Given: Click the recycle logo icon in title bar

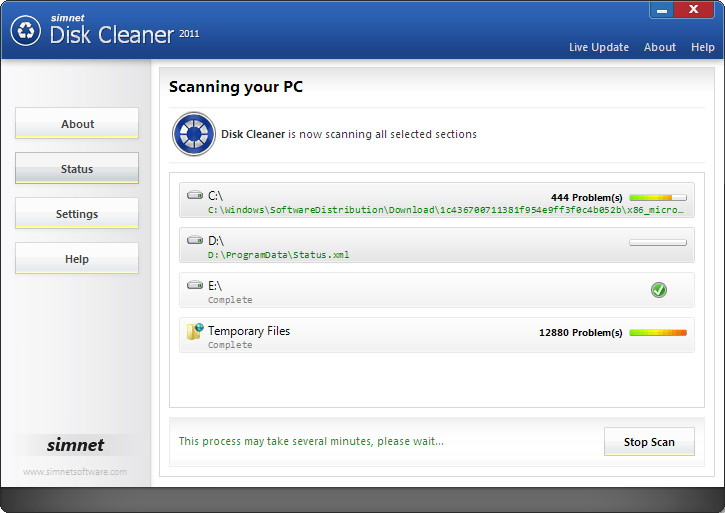Looking at the screenshot, I should coord(25,30).
